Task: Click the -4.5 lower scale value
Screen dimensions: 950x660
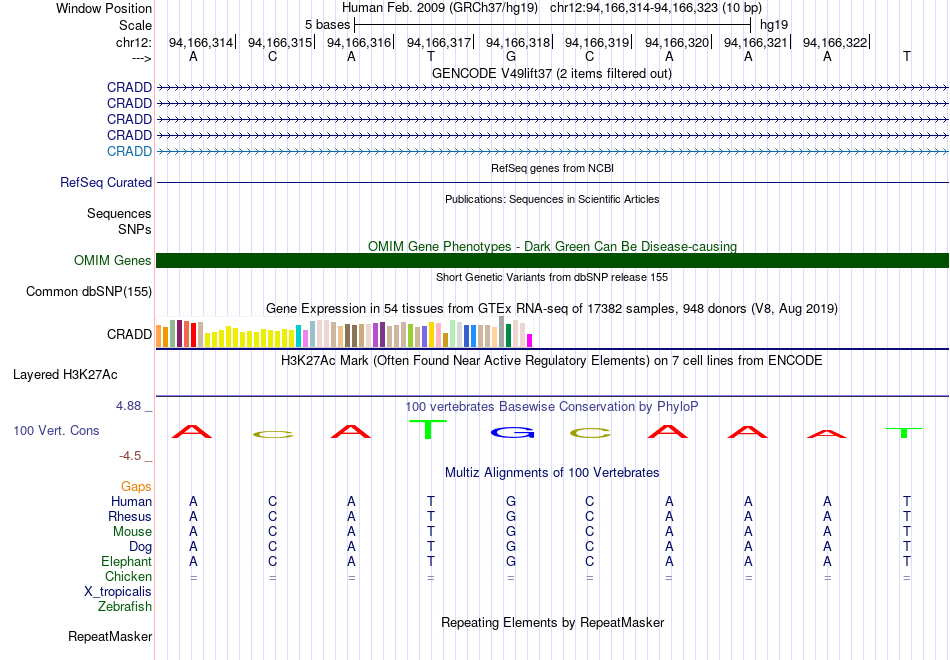Action: click(x=130, y=456)
